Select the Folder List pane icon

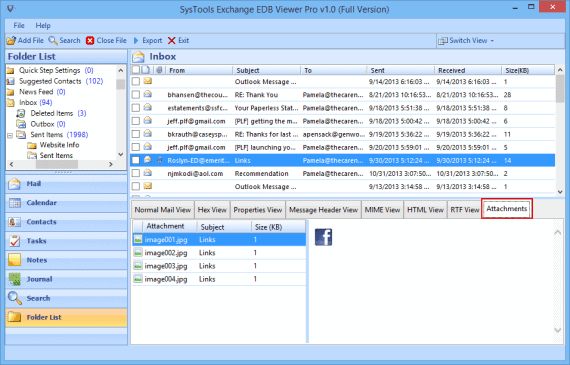tap(15, 317)
